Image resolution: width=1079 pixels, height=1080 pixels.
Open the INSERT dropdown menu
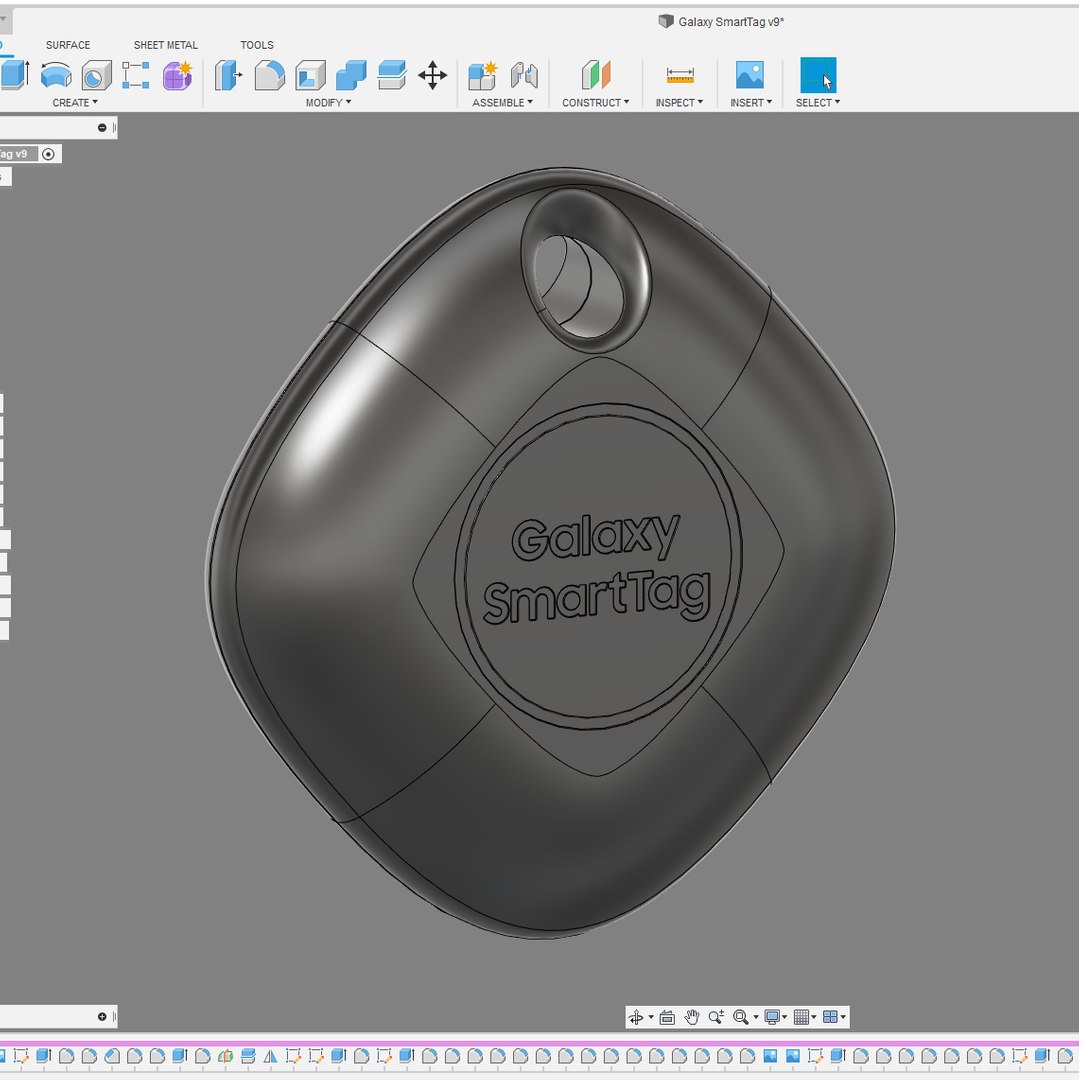751,103
